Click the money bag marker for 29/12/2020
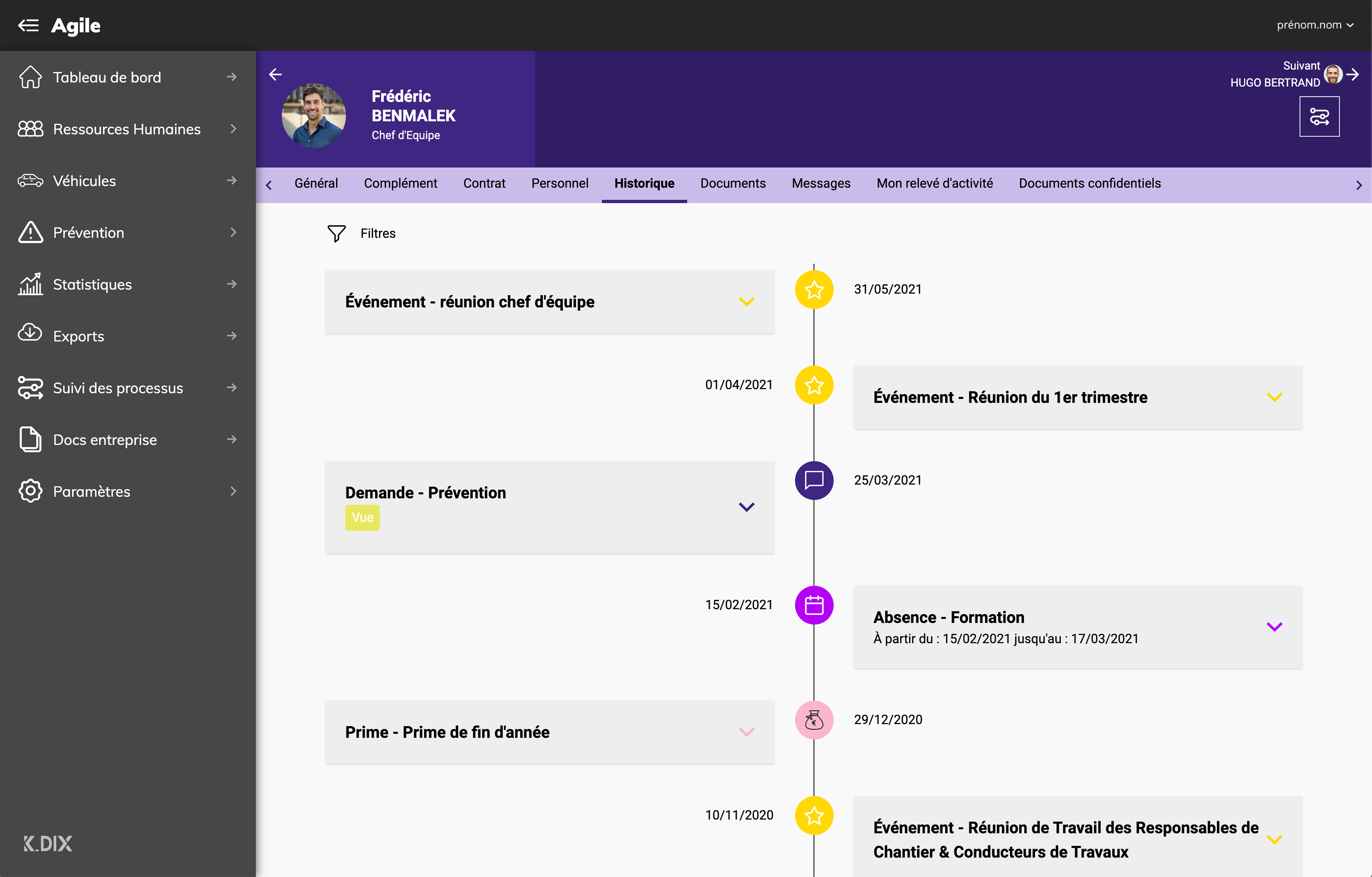This screenshot has height=877, width=1372. point(814,720)
